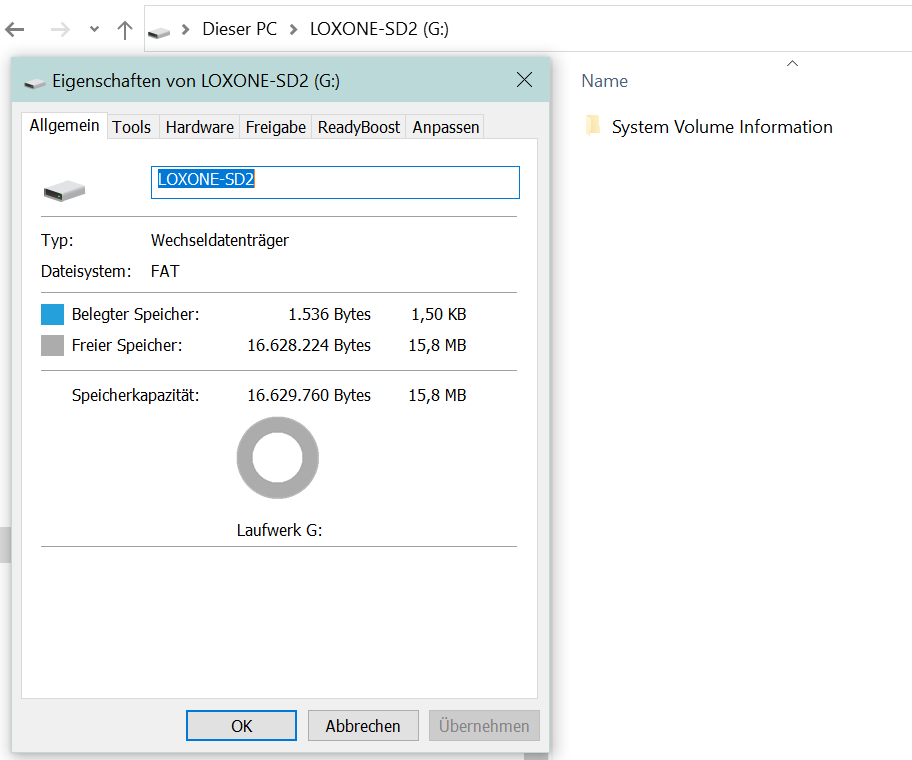Confirm with the OK button

[x=241, y=726]
